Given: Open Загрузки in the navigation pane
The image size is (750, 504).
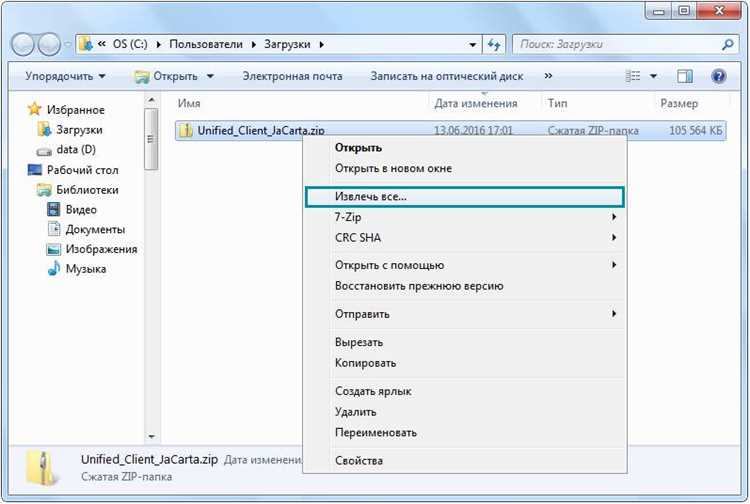Looking at the screenshot, I should point(70,130).
